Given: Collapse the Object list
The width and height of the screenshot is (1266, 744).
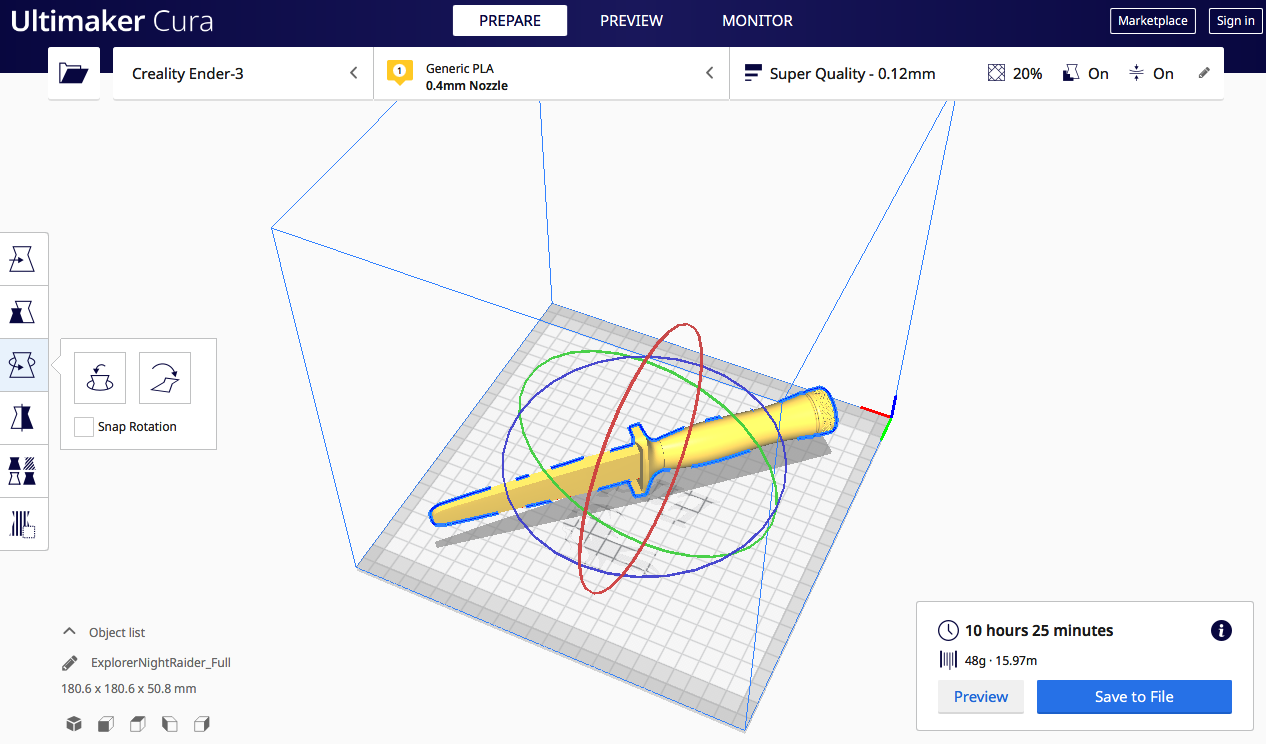Looking at the screenshot, I should (x=70, y=632).
